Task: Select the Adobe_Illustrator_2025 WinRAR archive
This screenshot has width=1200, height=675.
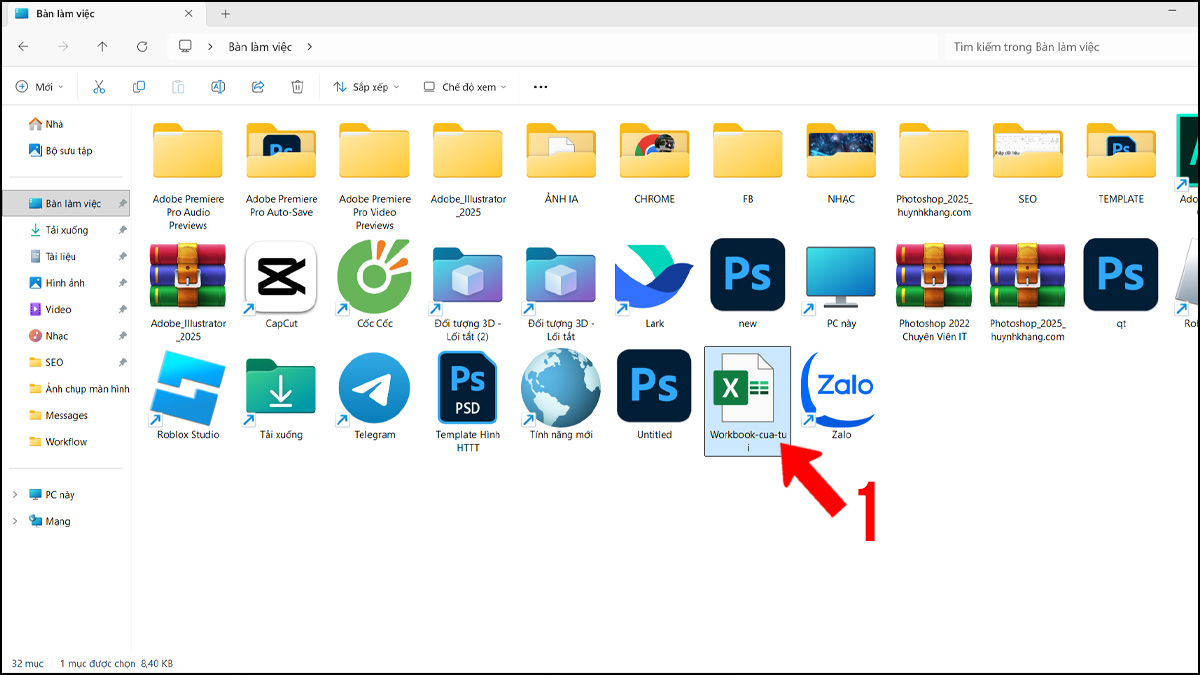Action: (188, 291)
